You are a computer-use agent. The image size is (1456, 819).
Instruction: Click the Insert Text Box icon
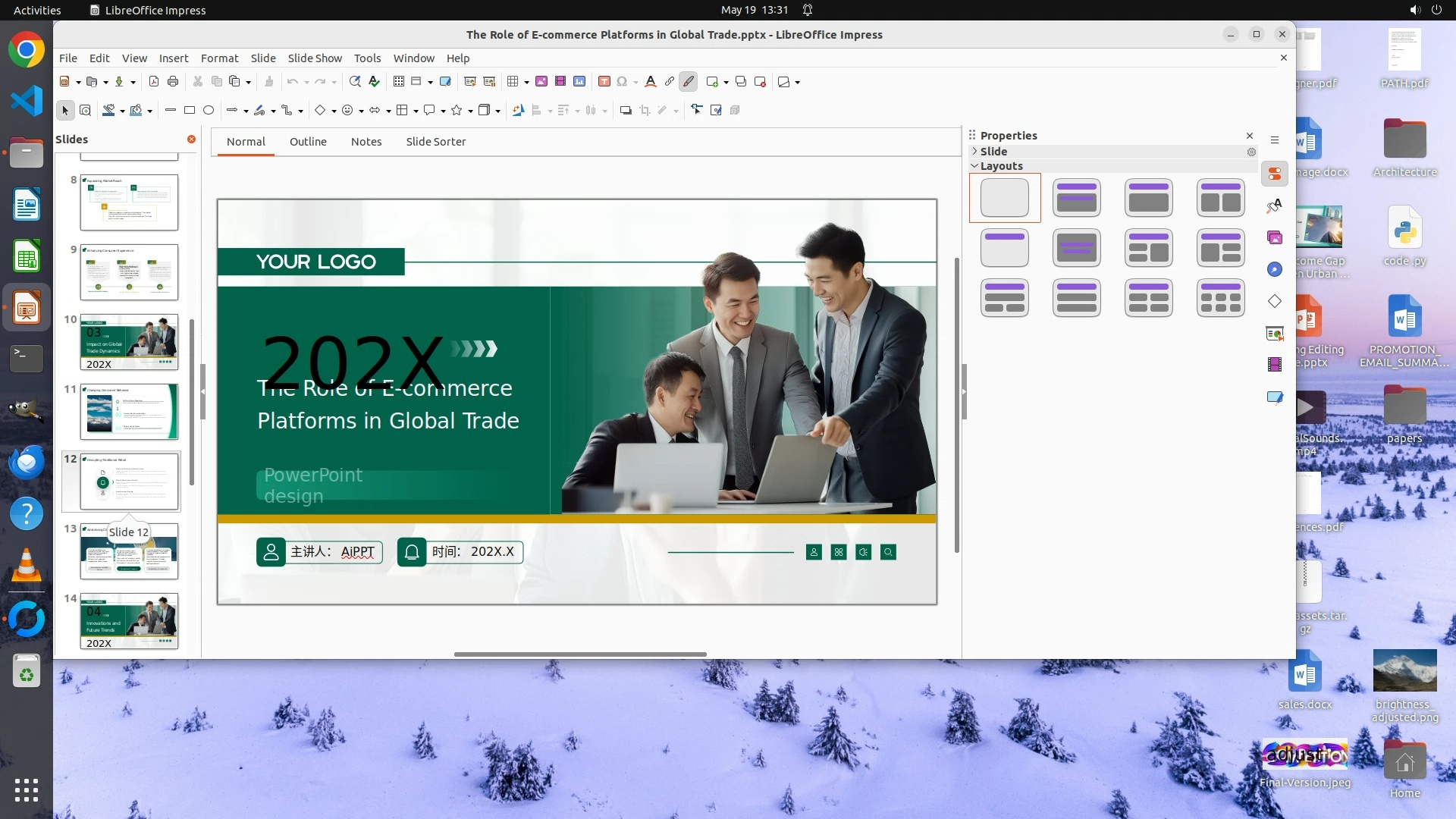(x=604, y=82)
